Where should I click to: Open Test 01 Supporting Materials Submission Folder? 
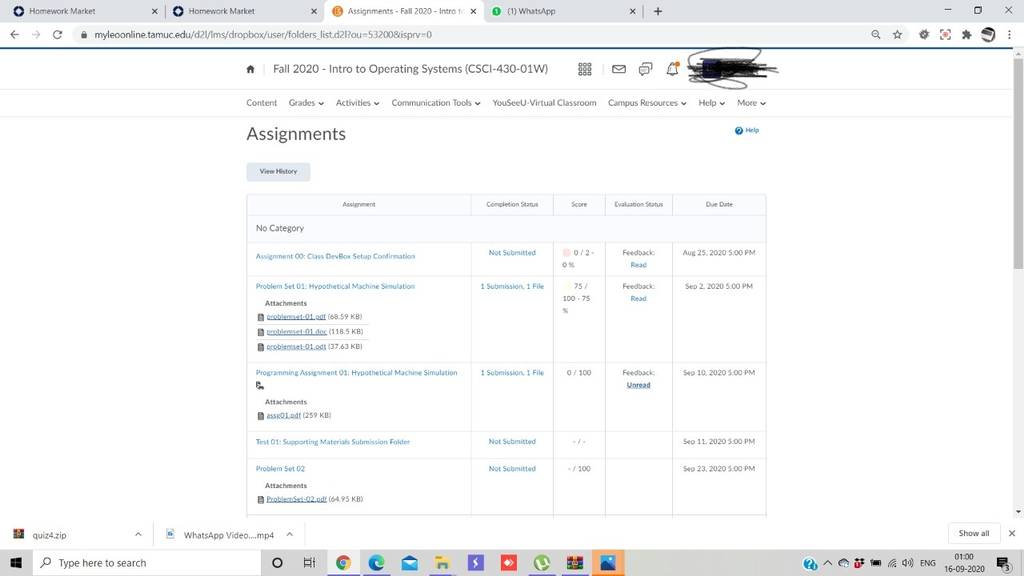click(332, 442)
